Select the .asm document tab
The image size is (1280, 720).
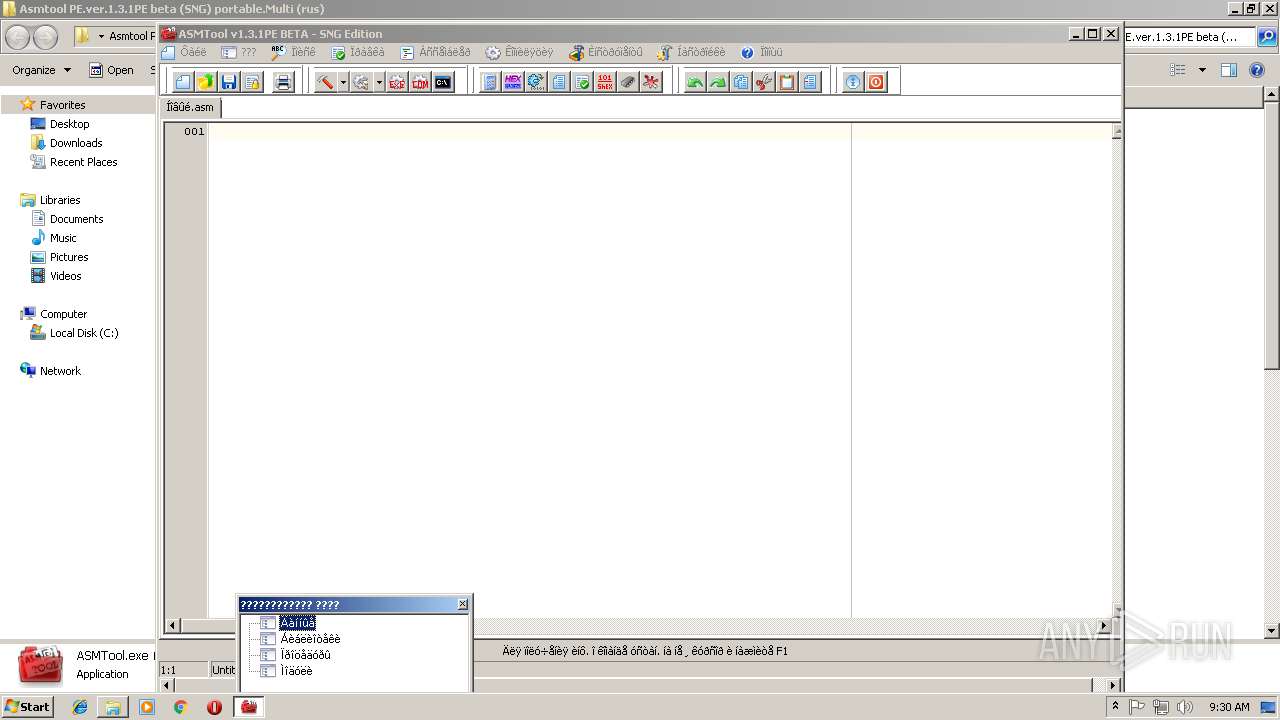[x=190, y=107]
